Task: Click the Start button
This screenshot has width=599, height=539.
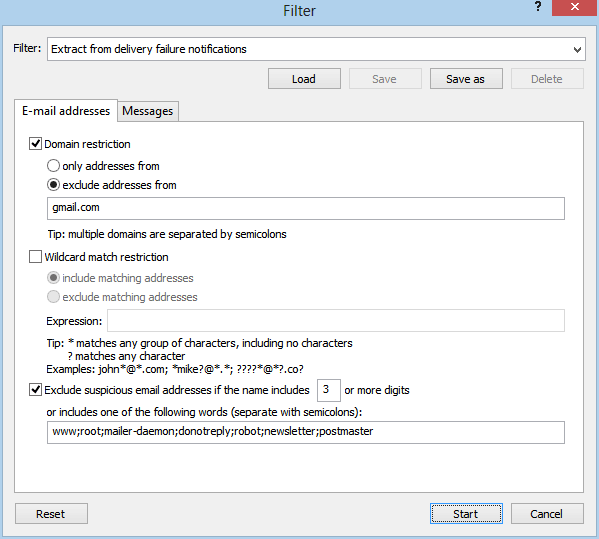Action: click(466, 514)
